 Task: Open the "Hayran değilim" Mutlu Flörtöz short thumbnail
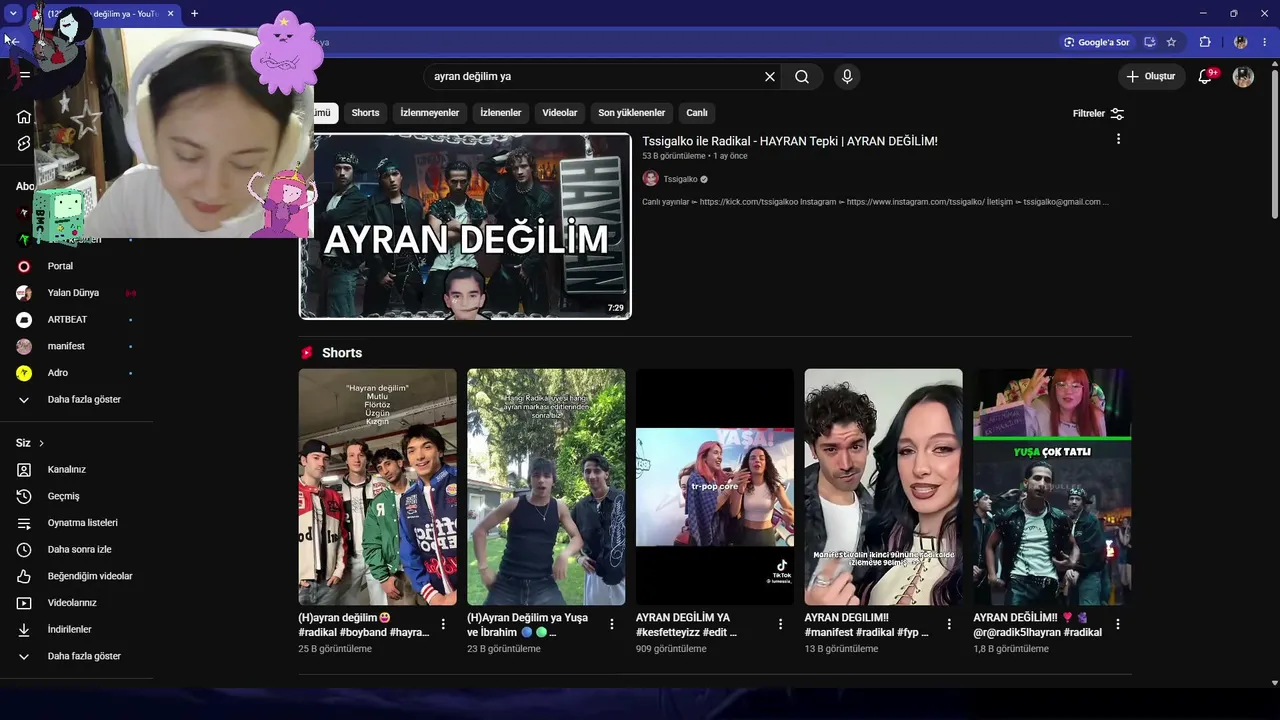(378, 487)
